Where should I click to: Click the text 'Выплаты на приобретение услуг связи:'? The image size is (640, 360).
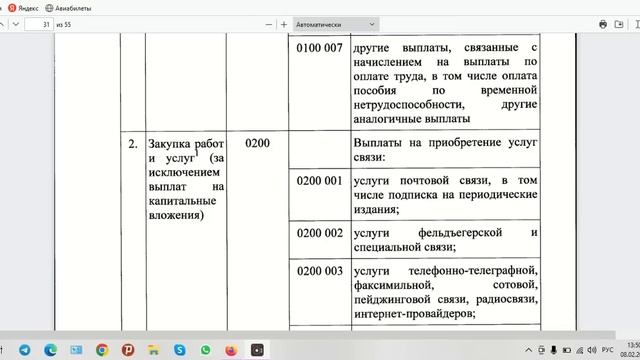[445, 149]
